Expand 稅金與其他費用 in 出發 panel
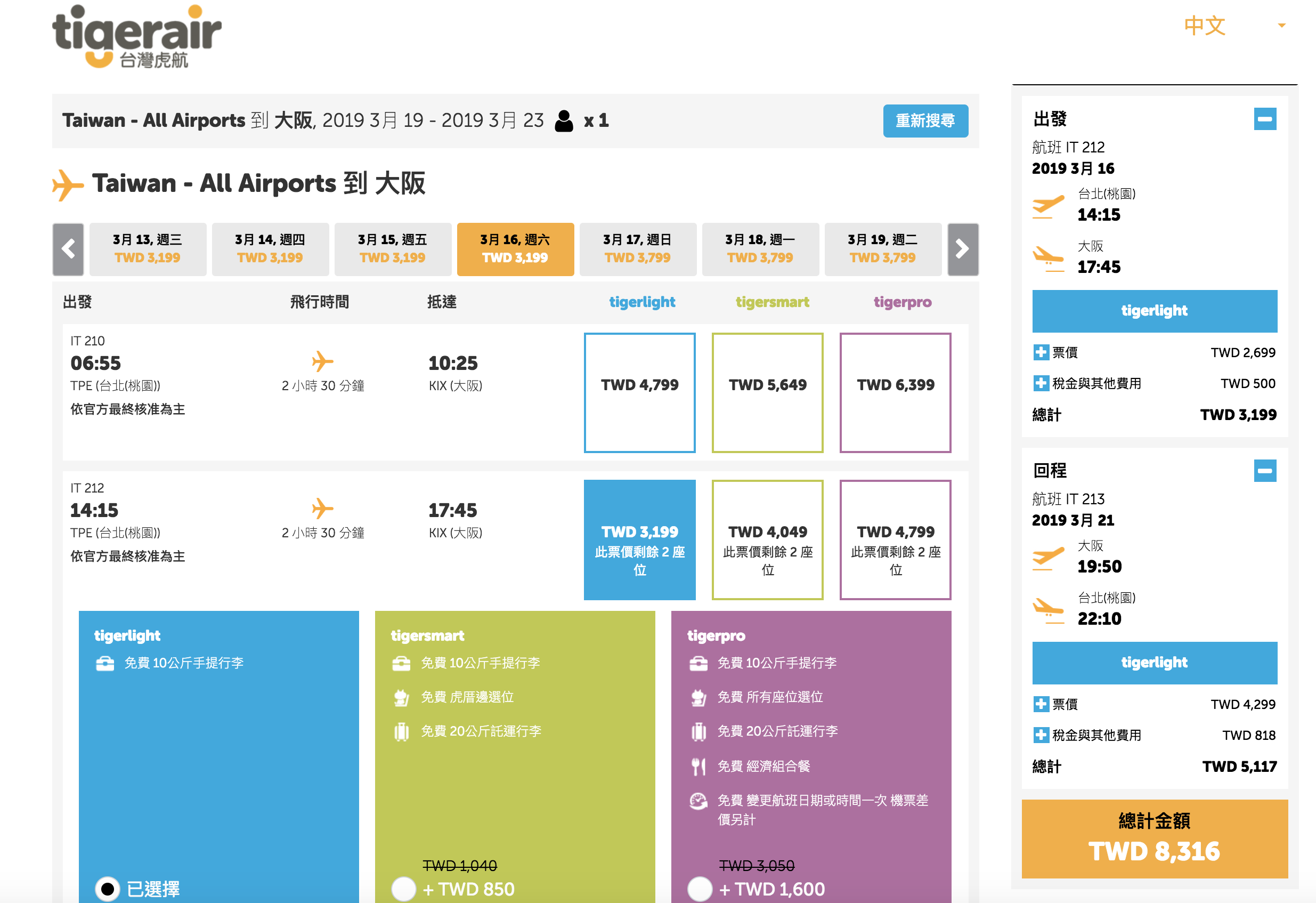The height and width of the screenshot is (903, 1316). pos(1041,383)
